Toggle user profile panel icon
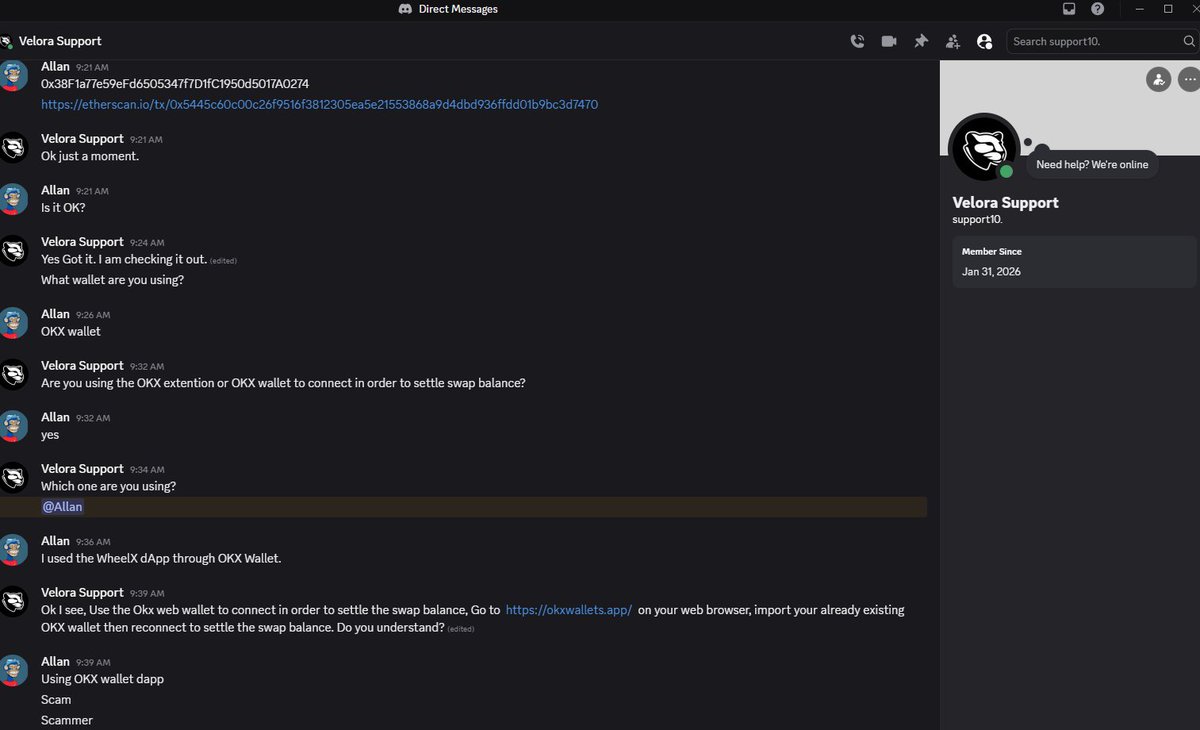The height and width of the screenshot is (730, 1200). click(x=985, y=41)
